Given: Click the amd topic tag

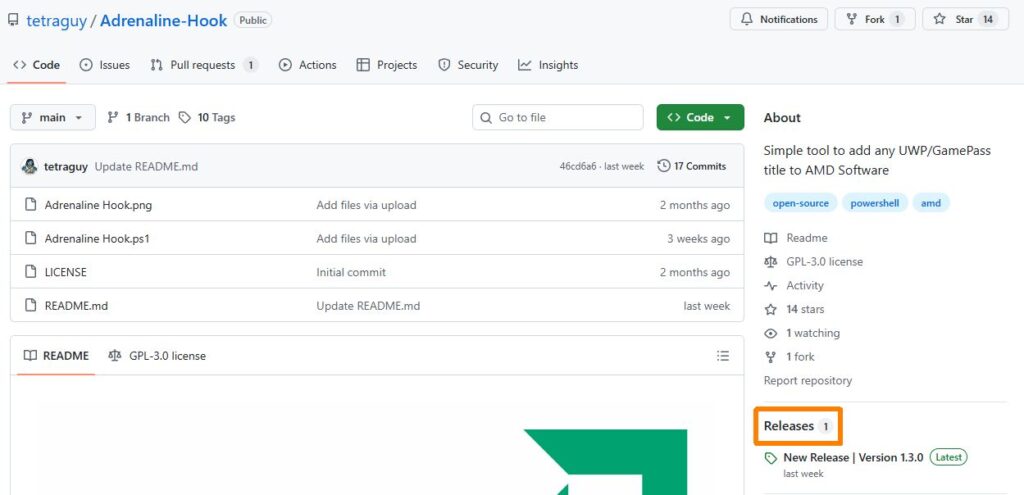Looking at the screenshot, I should point(931,203).
